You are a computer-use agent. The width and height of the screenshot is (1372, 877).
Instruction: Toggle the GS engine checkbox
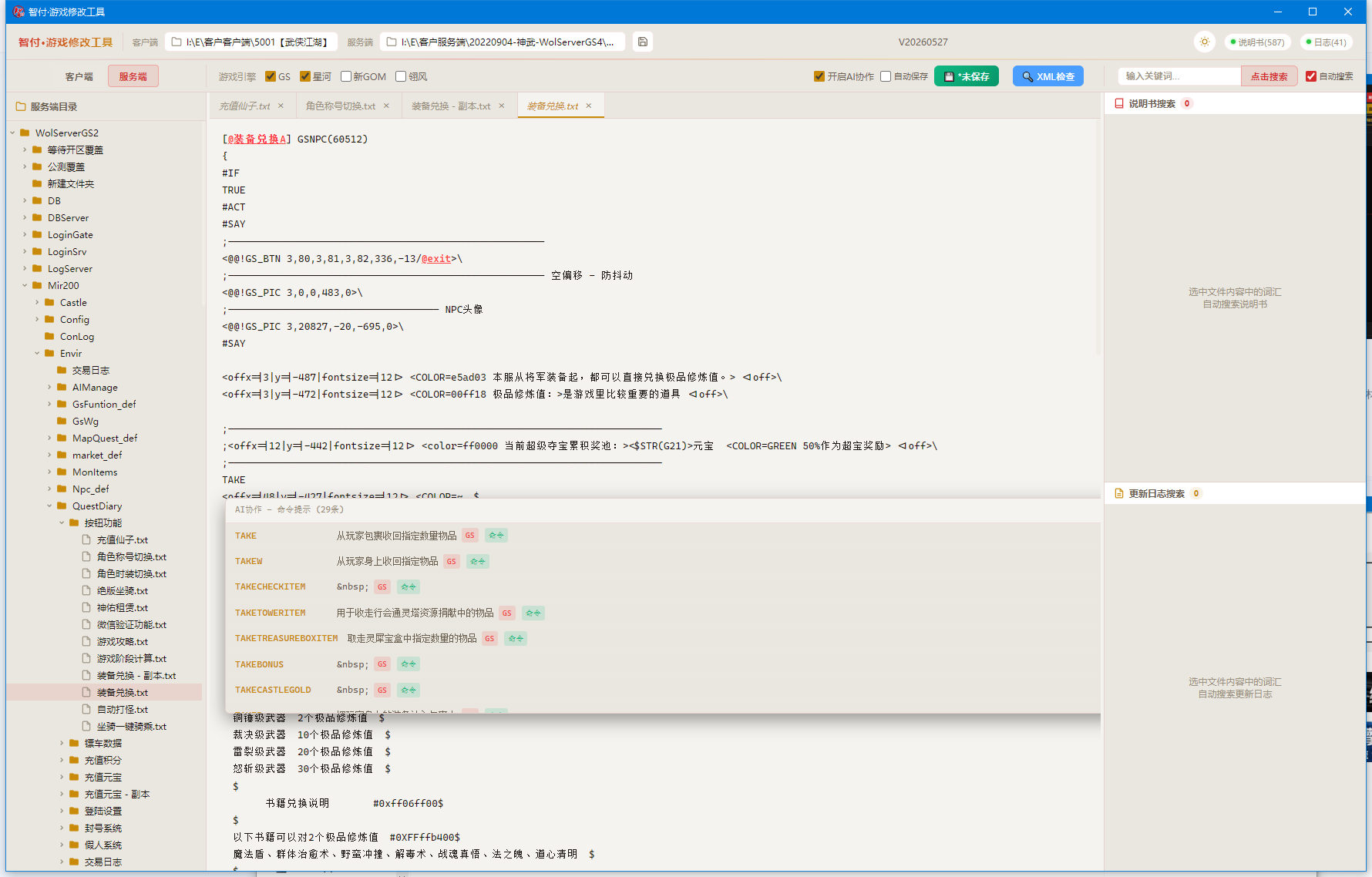click(271, 76)
